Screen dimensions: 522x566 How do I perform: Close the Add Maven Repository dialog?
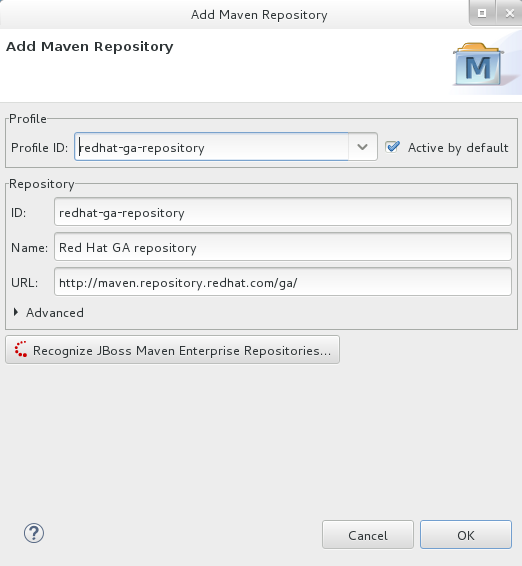pyautogui.click(x=509, y=13)
